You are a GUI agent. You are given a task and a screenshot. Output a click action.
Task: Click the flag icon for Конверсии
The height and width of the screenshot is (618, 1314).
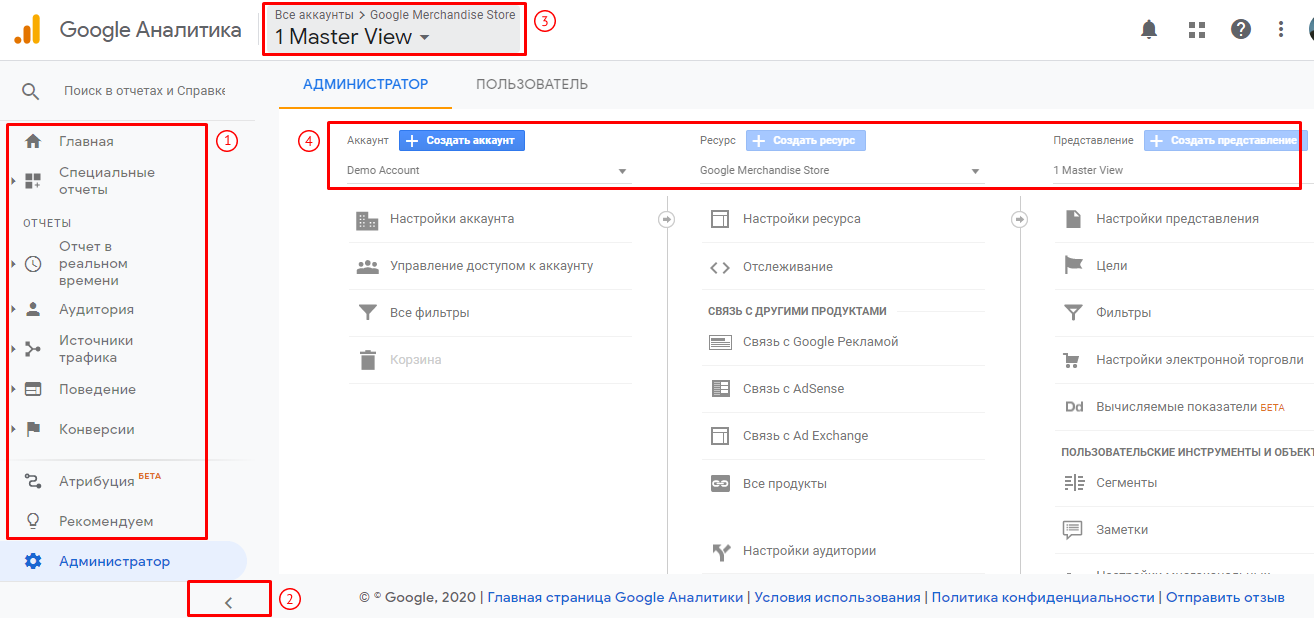33,429
